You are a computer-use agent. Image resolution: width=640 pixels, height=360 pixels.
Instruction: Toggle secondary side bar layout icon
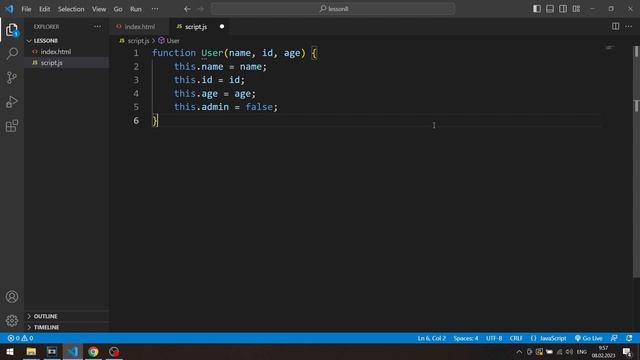point(563,9)
